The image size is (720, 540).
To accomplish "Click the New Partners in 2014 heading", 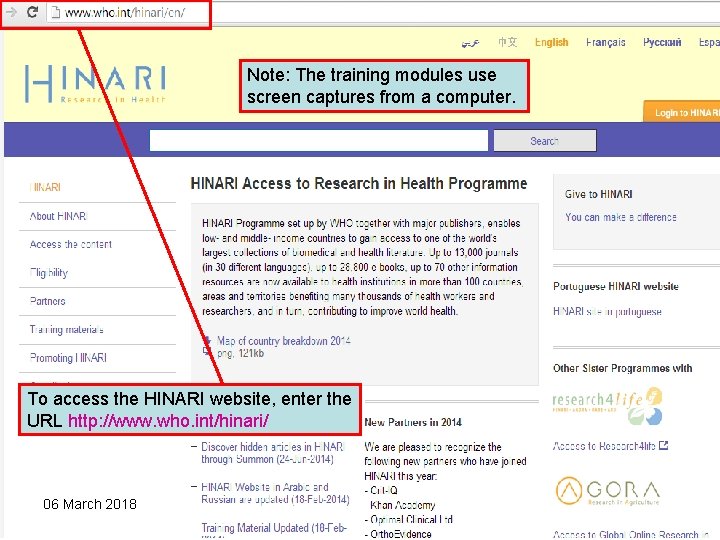I will (x=413, y=422).
